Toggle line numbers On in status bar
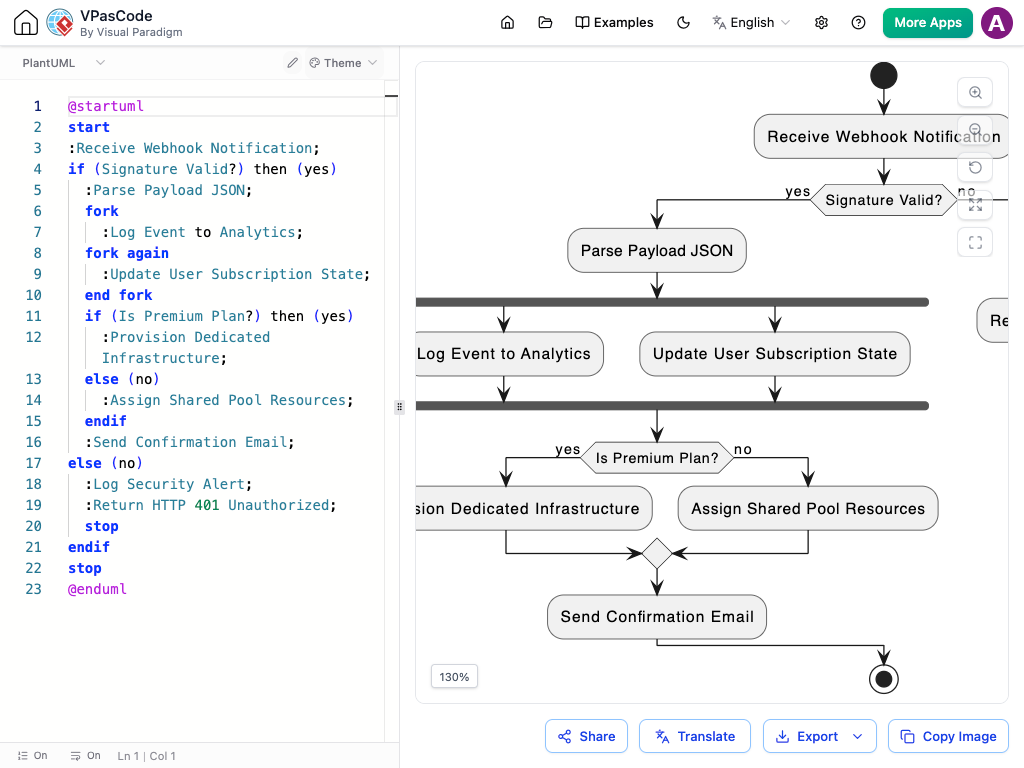The image size is (1024, 768). pyautogui.click(x=33, y=756)
